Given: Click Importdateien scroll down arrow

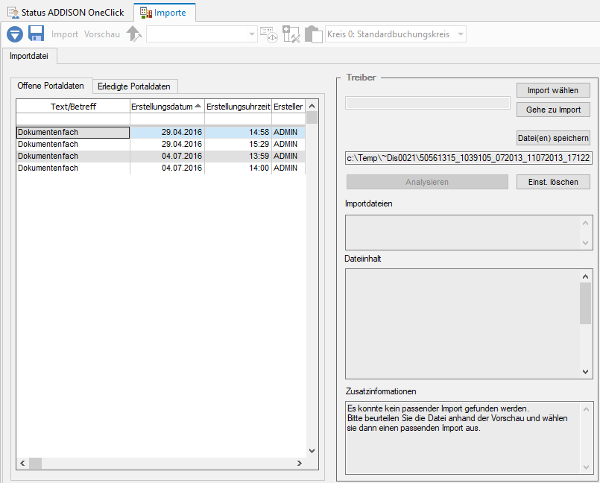Looking at the screenshot, I should (585, 243).
